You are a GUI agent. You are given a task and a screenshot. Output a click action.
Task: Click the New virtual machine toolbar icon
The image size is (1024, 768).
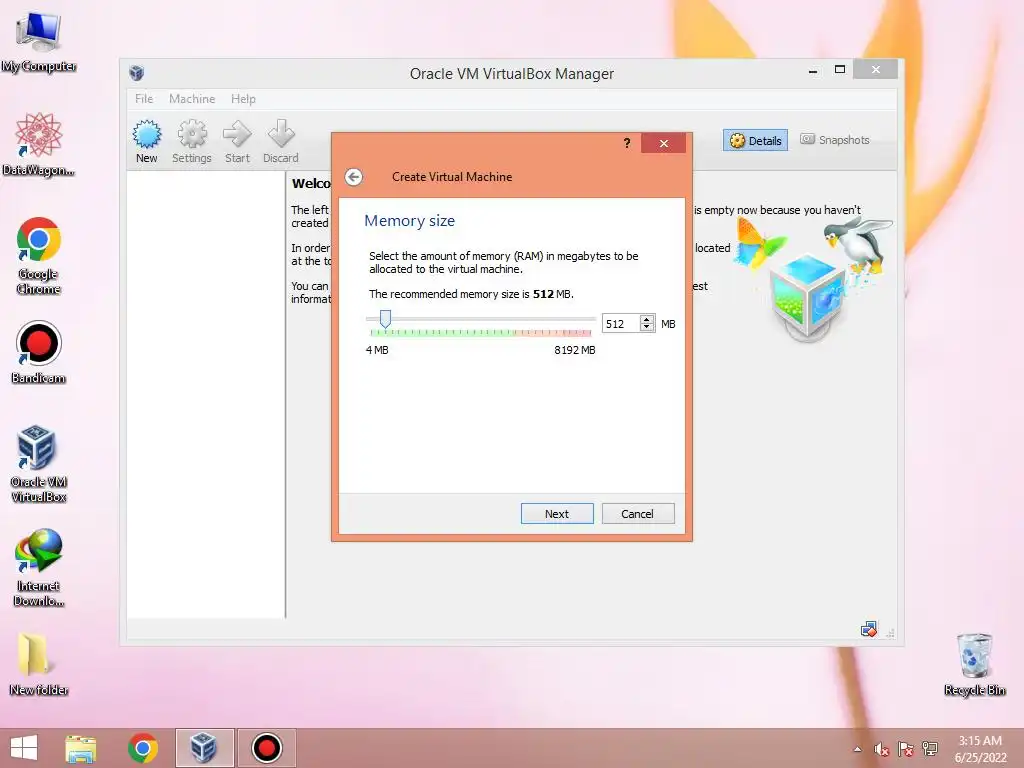(x=146, y=141)
